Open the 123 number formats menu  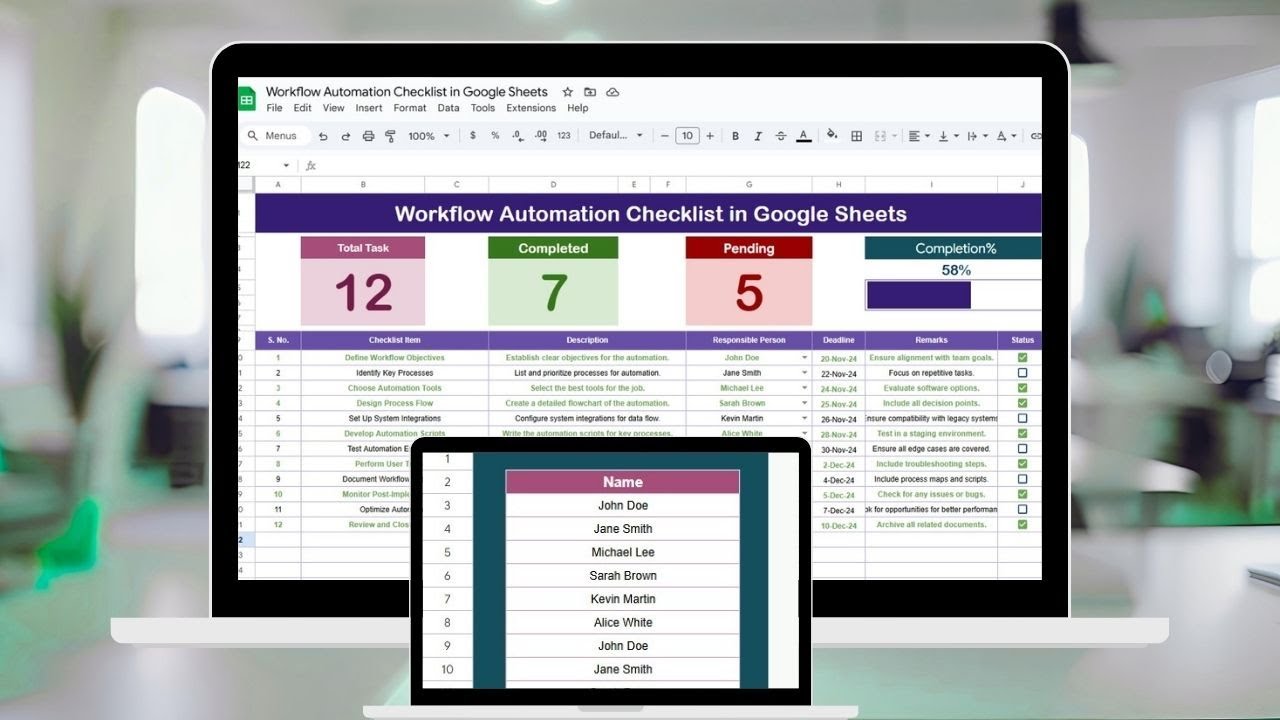click(564, 136)
